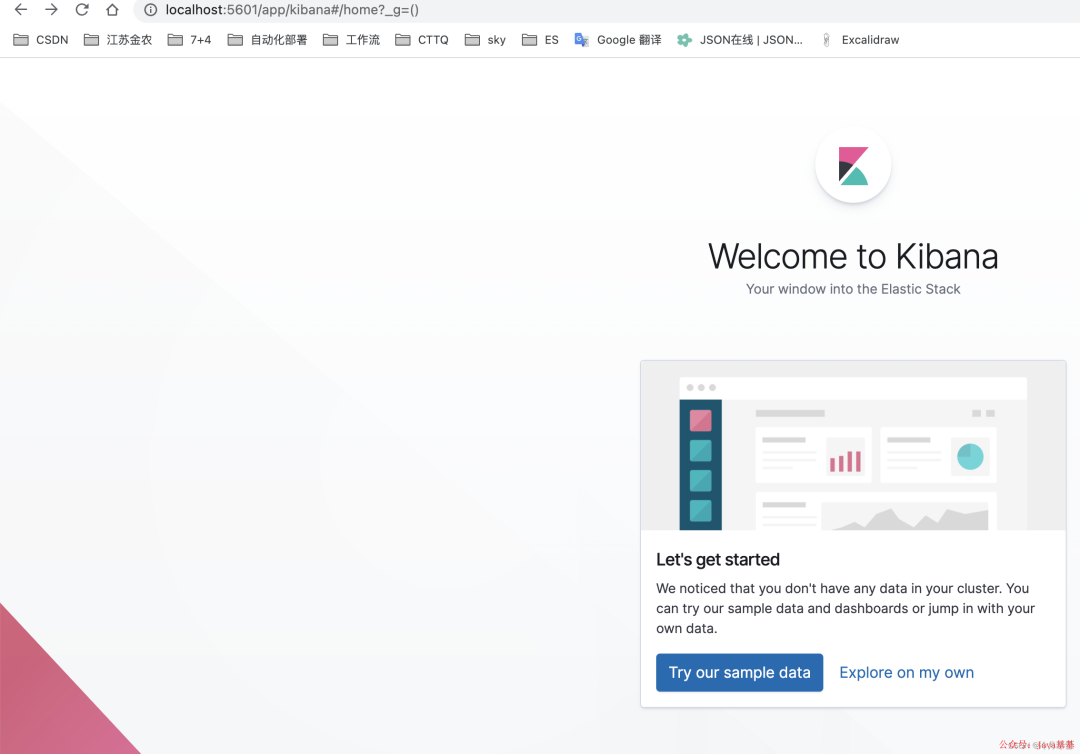Image resolution: width=1080 pixels, height=754 pixels.
Task: Open the ES bookmark folder
Action: pos(540,40)
